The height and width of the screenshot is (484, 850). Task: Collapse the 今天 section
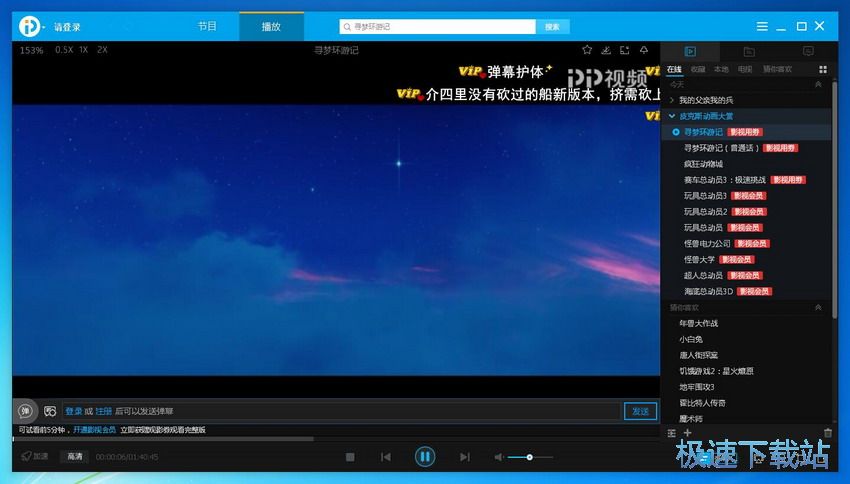pos(818,85)
